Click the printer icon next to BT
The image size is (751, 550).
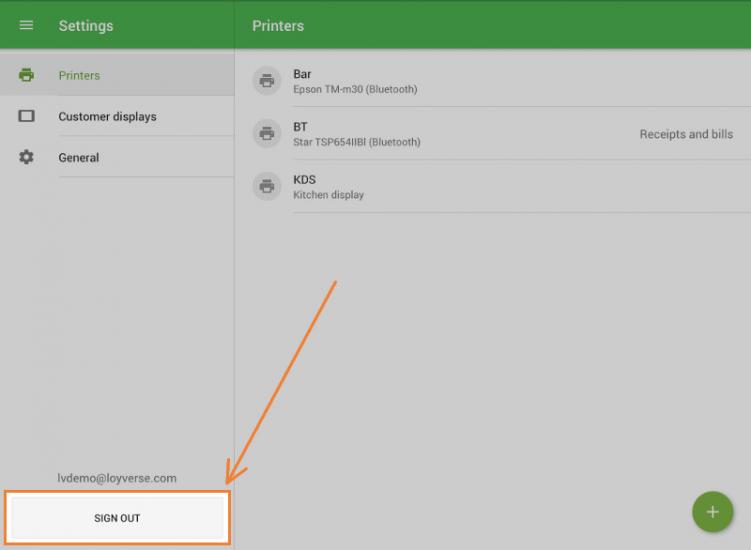tap(267, 133)
